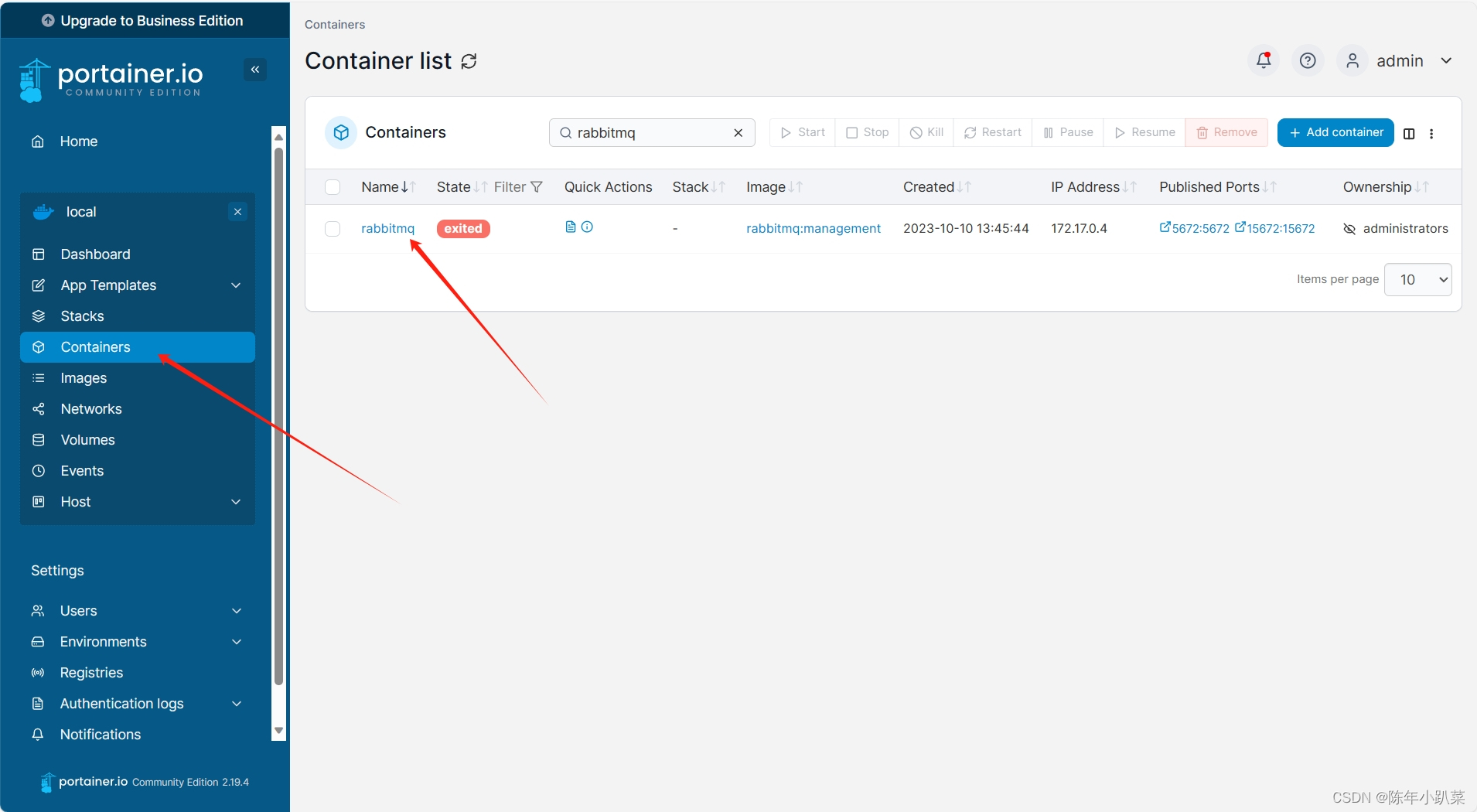Viewport: 1477px width, 812px height.
Task: Click the Start button
Action: 803,132
